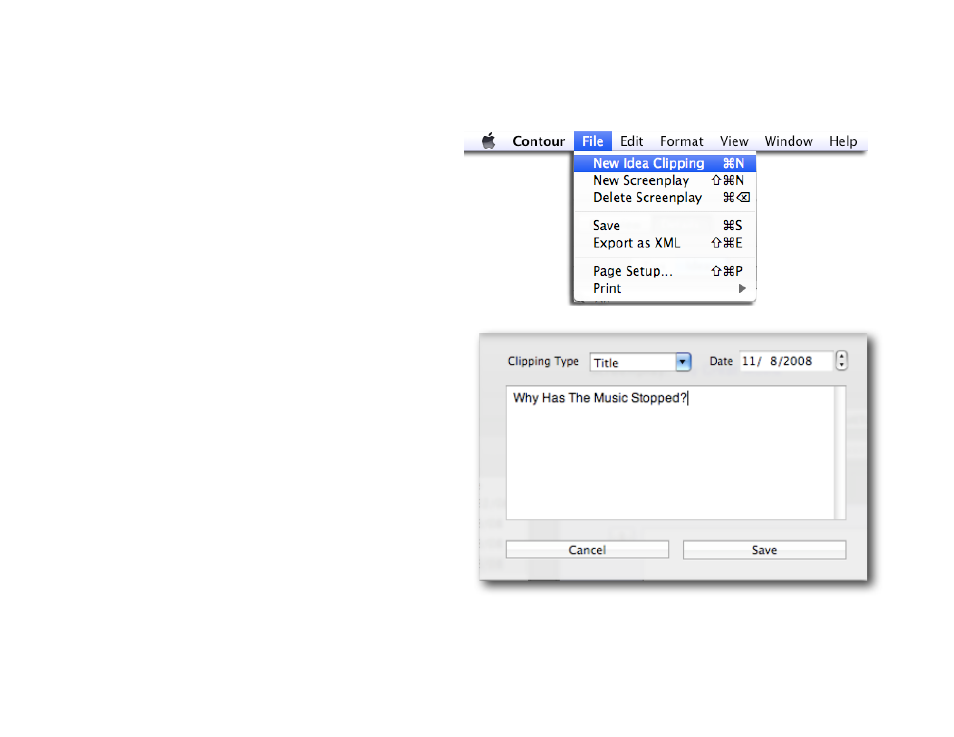Open the Window menu

789,141
